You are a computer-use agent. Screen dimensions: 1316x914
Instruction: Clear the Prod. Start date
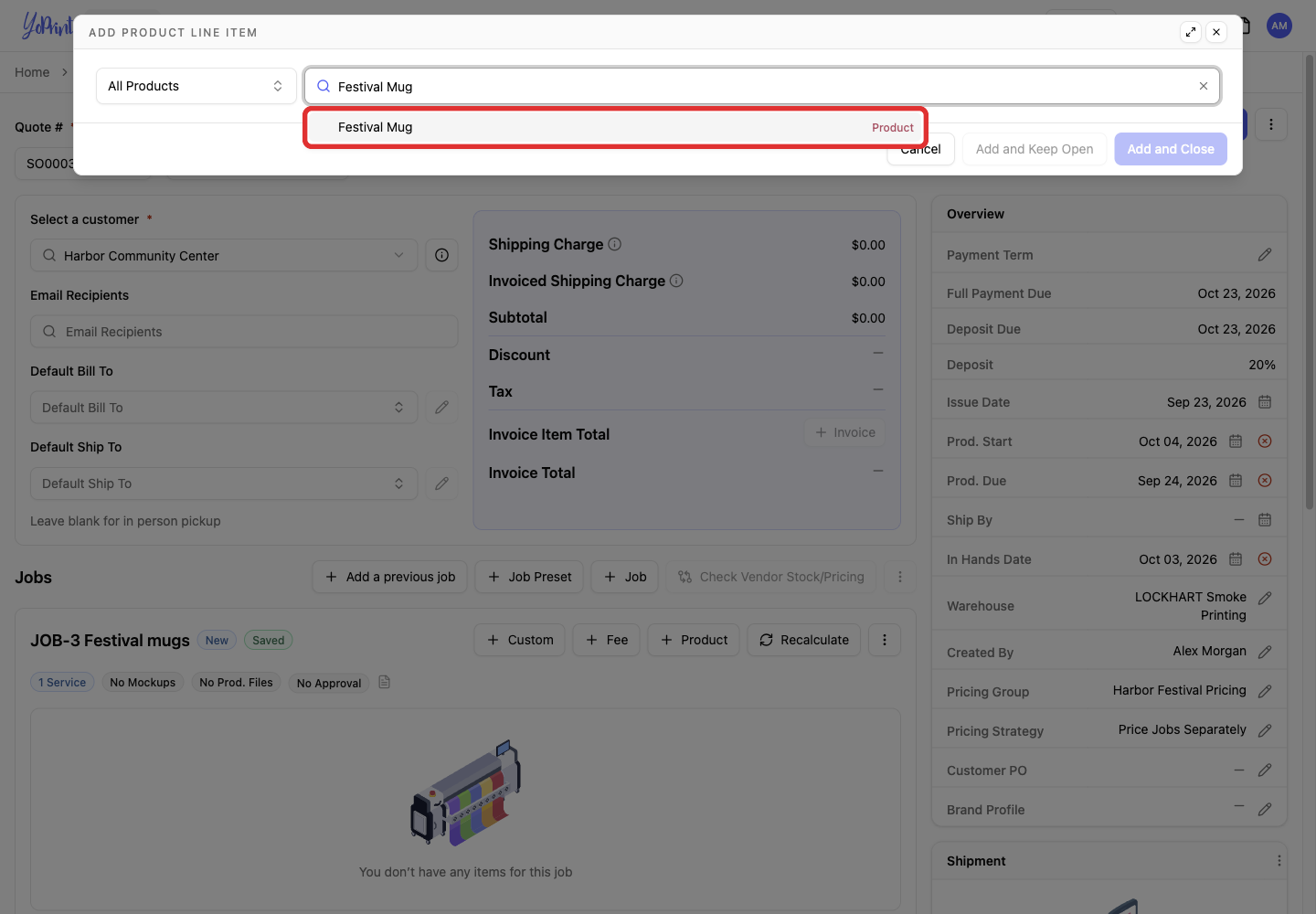pyautogui.click(x=1265, y=441)
